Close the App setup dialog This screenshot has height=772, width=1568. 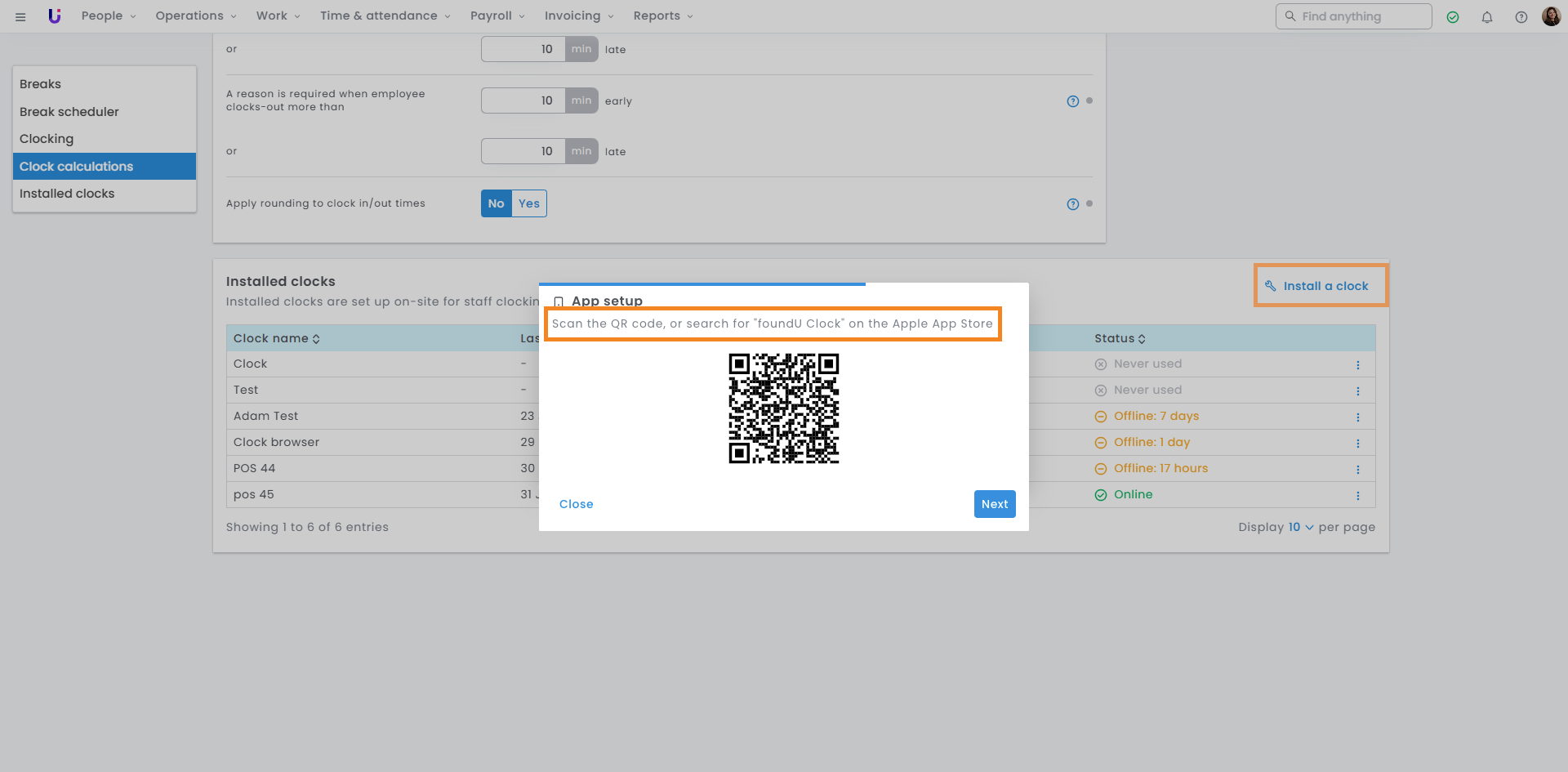[577, 504]
